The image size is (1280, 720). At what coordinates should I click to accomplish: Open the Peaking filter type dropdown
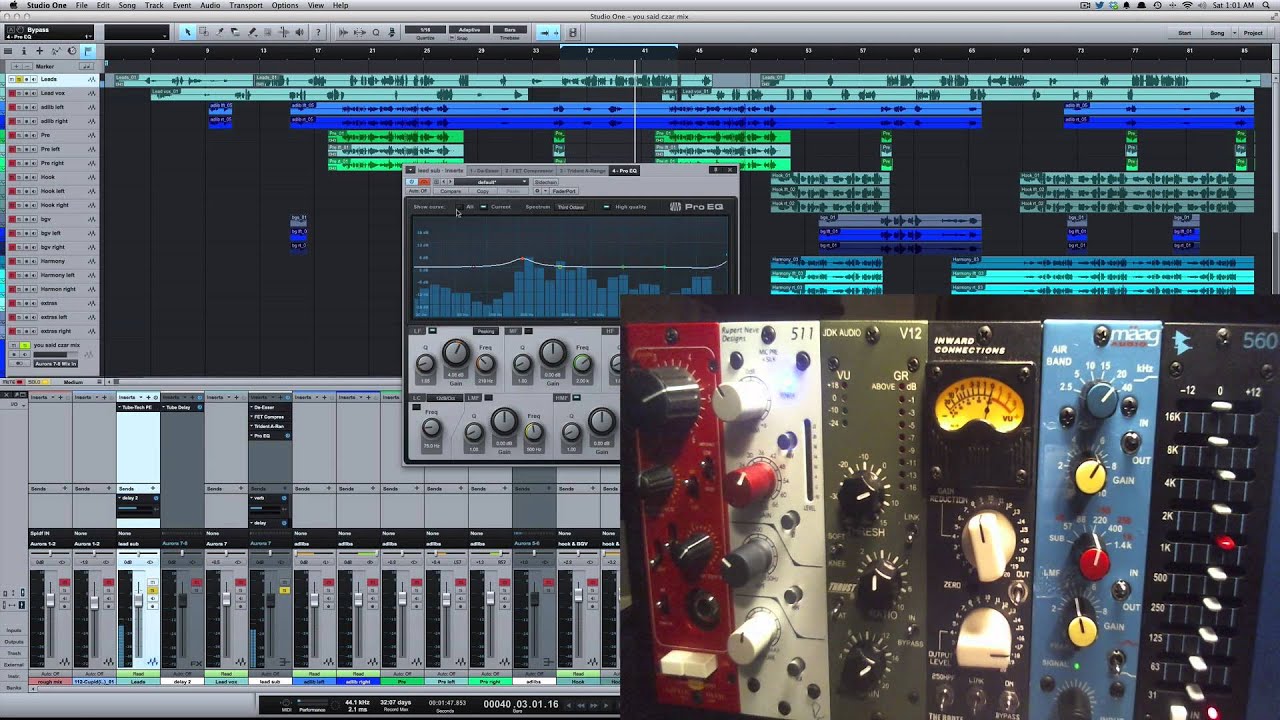[486, 331]
